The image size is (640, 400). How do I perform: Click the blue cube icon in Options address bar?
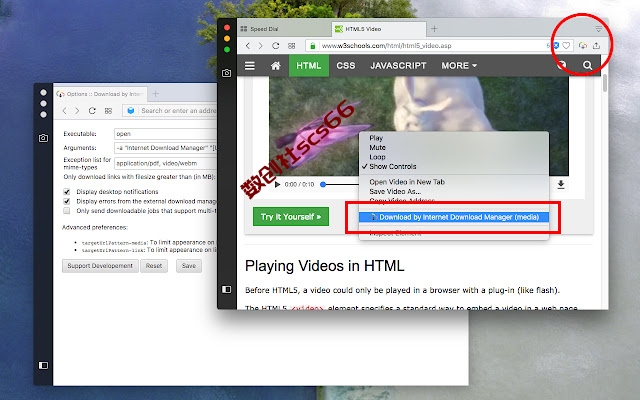coord(131,111)
